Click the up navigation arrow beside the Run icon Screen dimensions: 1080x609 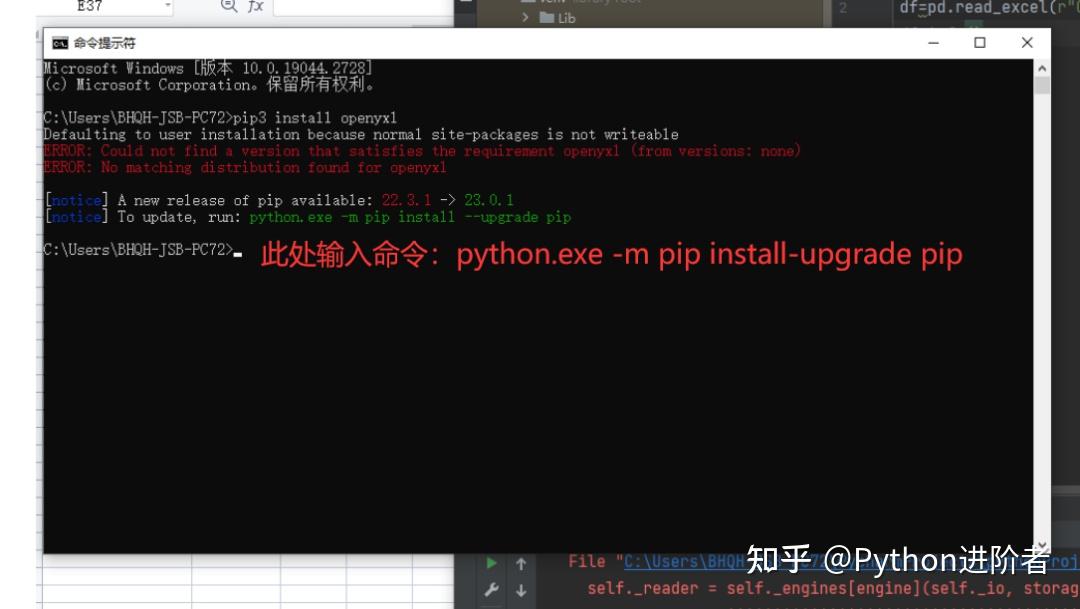pos(520,562)
